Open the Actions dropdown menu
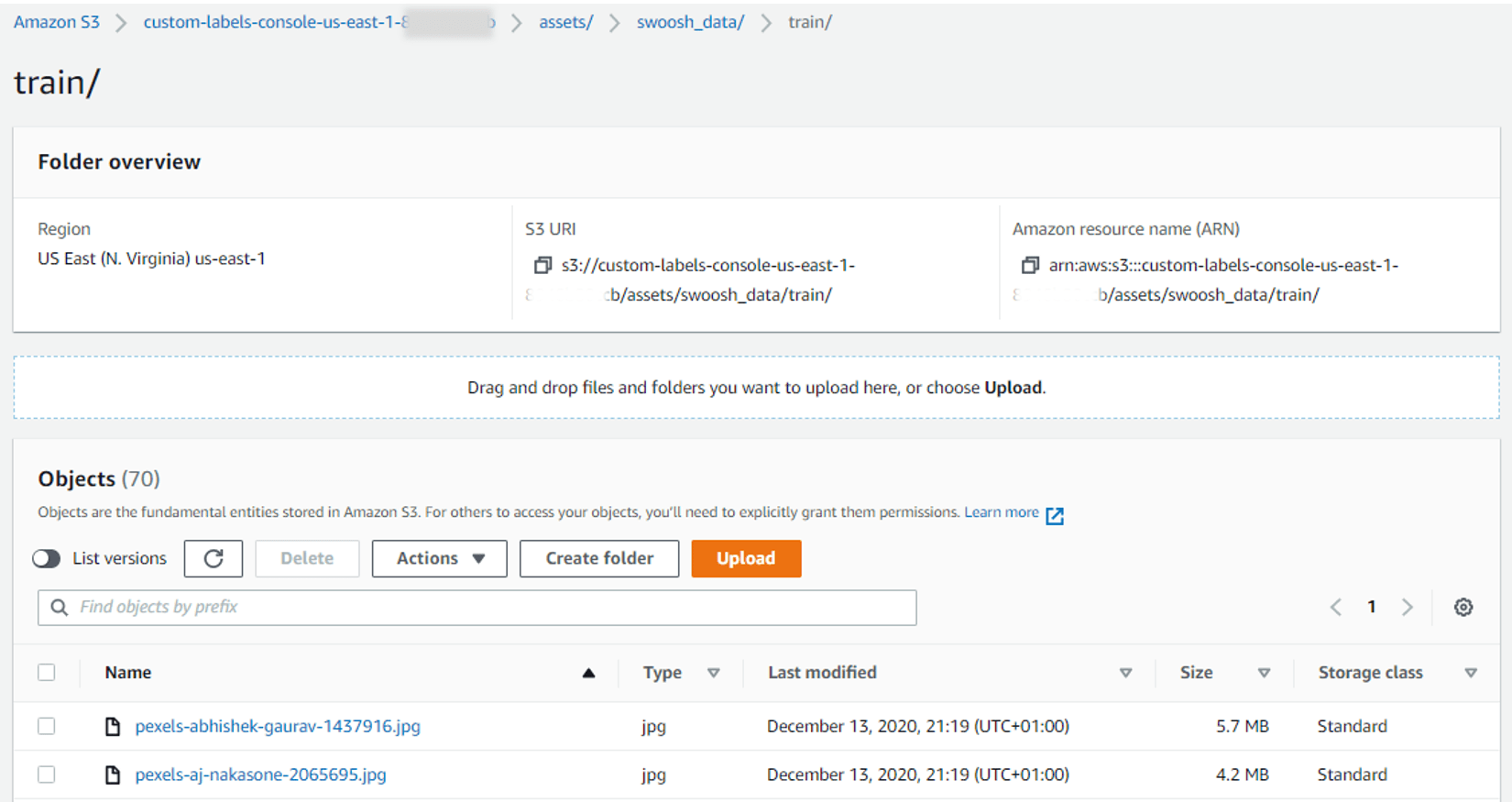 [440, 558]
